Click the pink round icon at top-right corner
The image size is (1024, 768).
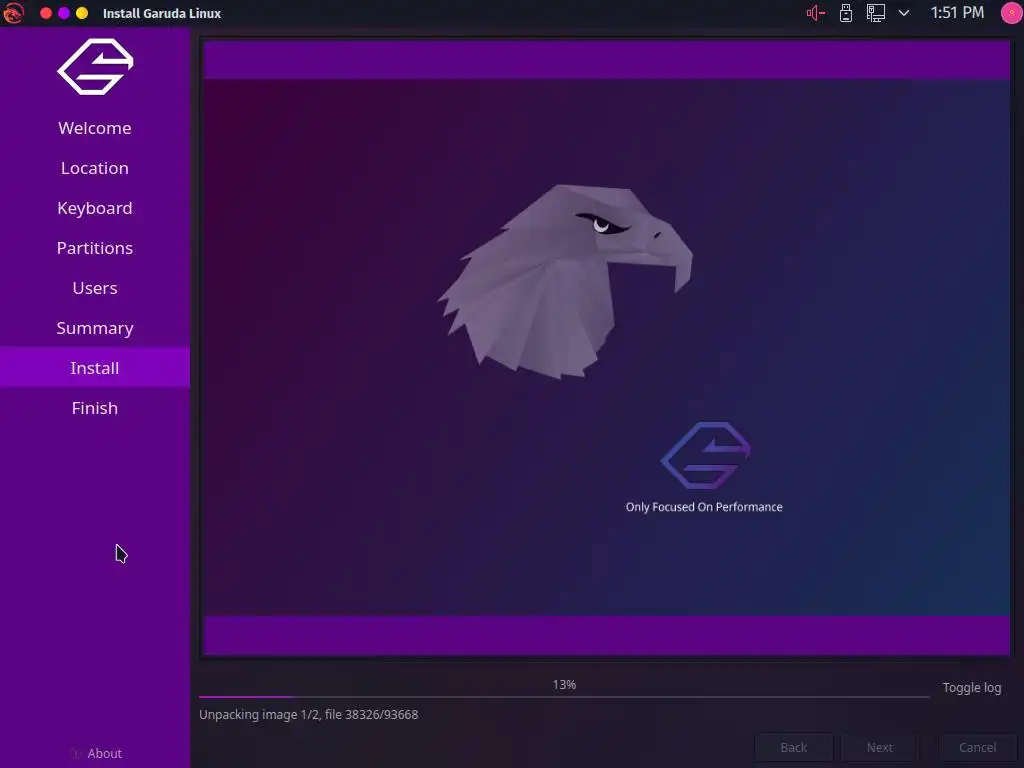pos(1012,13)
